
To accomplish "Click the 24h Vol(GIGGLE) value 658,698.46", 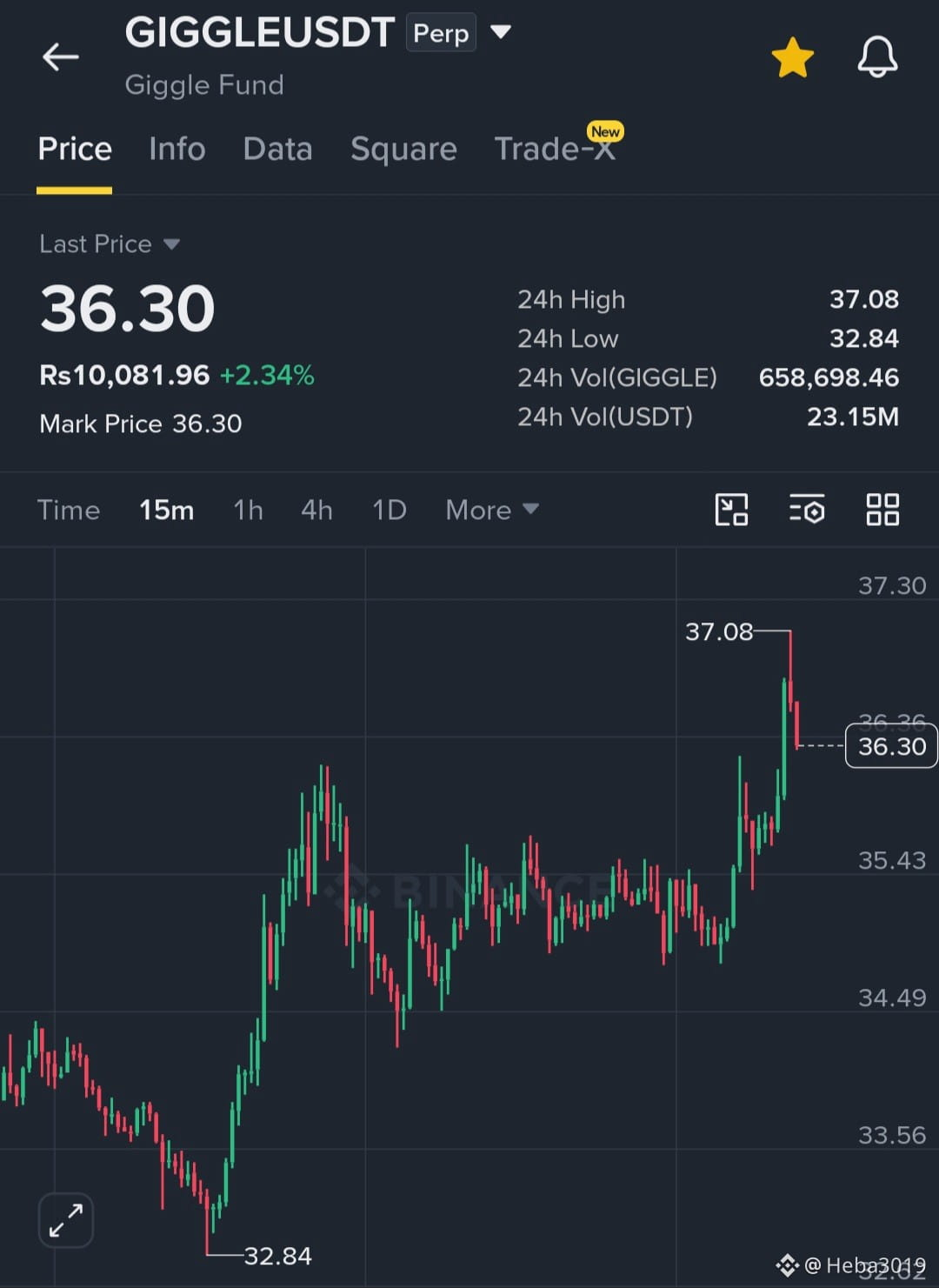I will coord(829,377).
